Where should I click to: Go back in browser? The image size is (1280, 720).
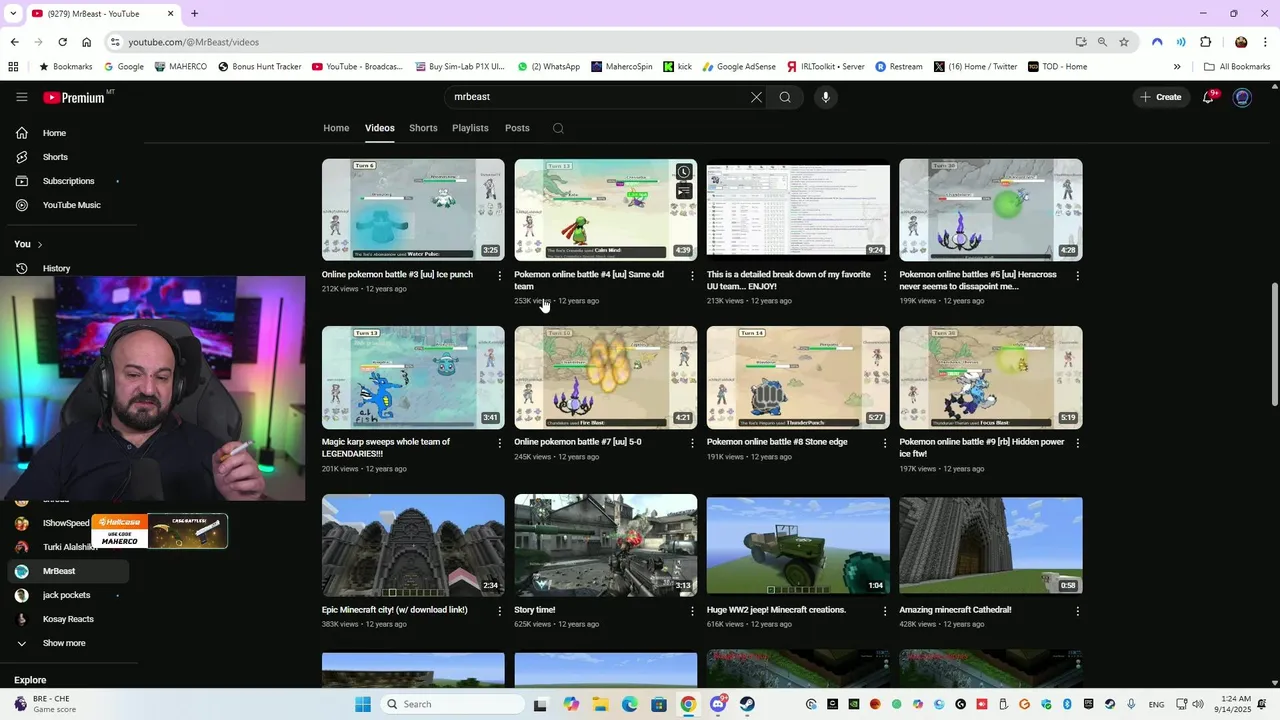(14, 42)
